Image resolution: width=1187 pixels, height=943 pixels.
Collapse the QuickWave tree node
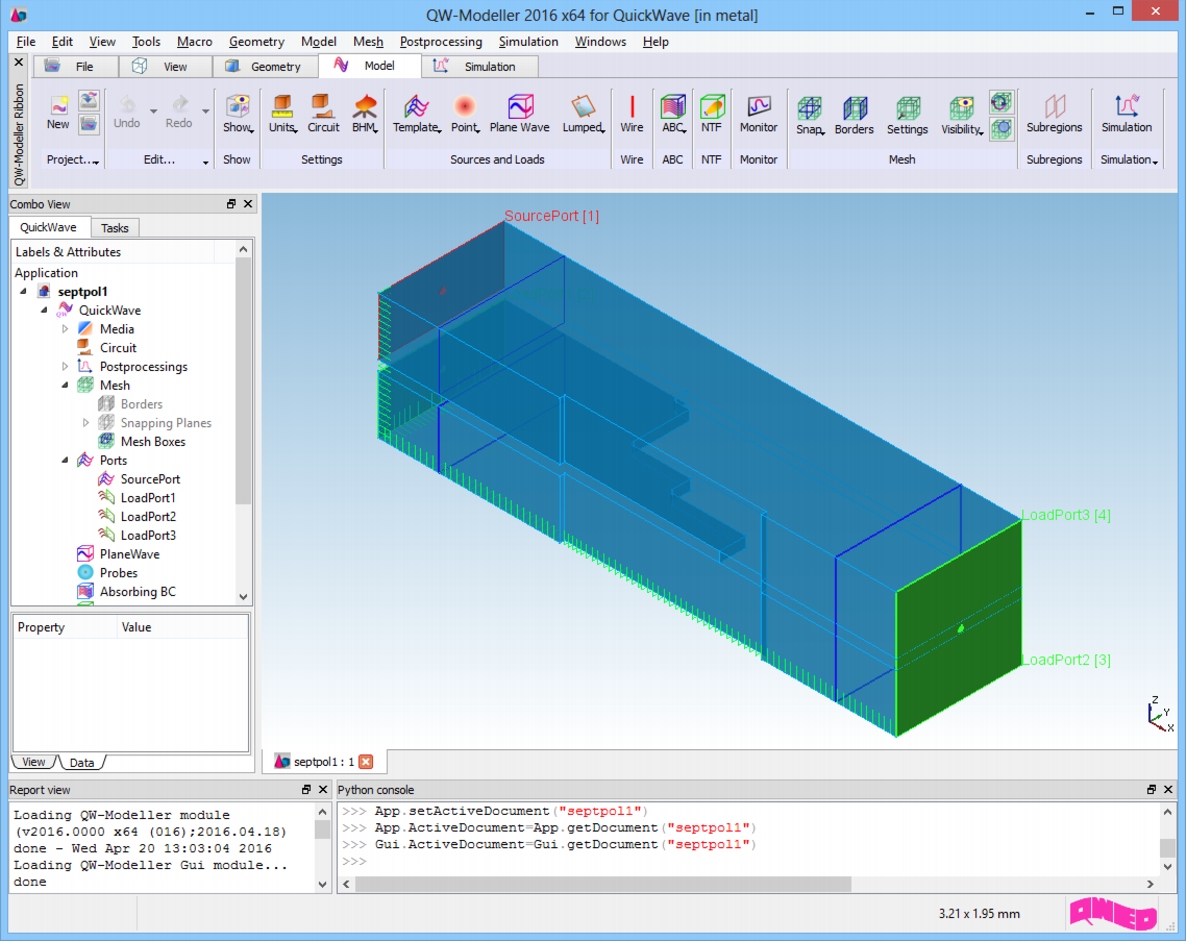tap(44, 310)
